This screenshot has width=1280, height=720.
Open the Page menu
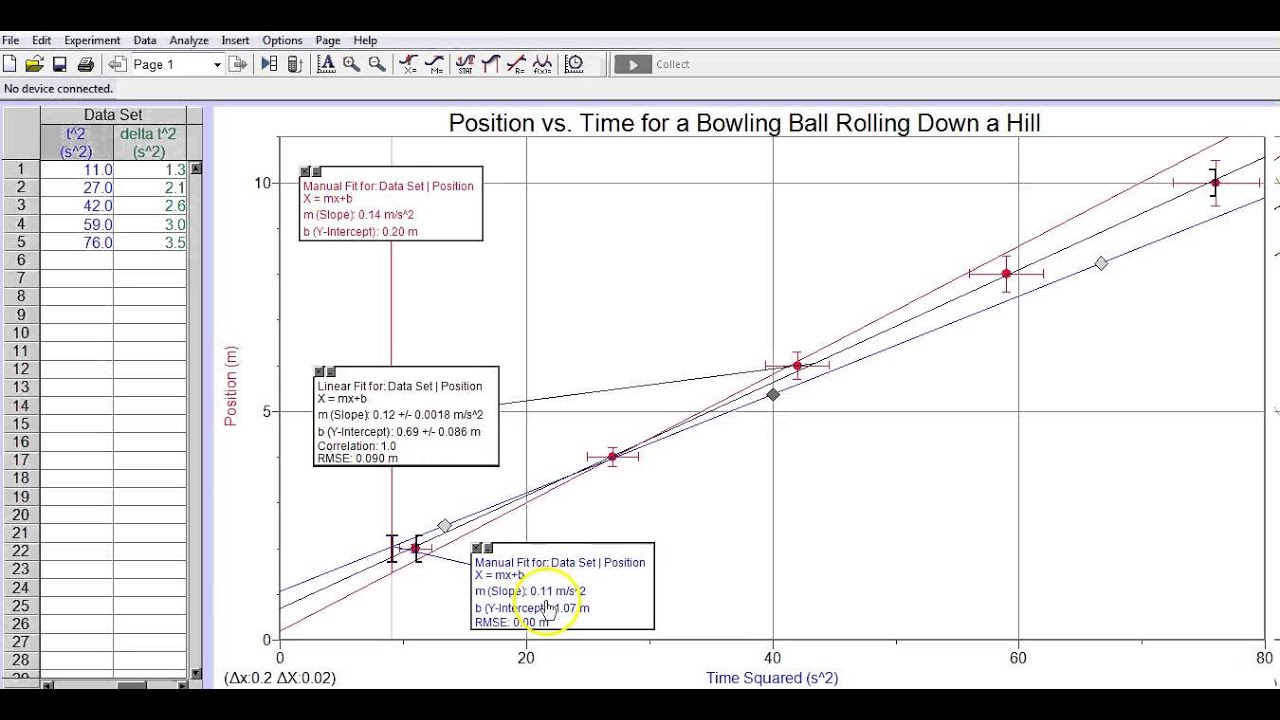[328, 41]
